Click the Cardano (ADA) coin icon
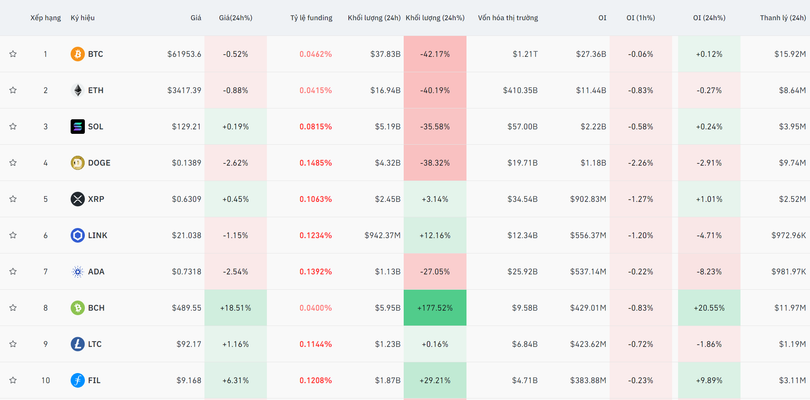Image resolution: width=810 pixels, height=400 pixels. pos(78,272)
